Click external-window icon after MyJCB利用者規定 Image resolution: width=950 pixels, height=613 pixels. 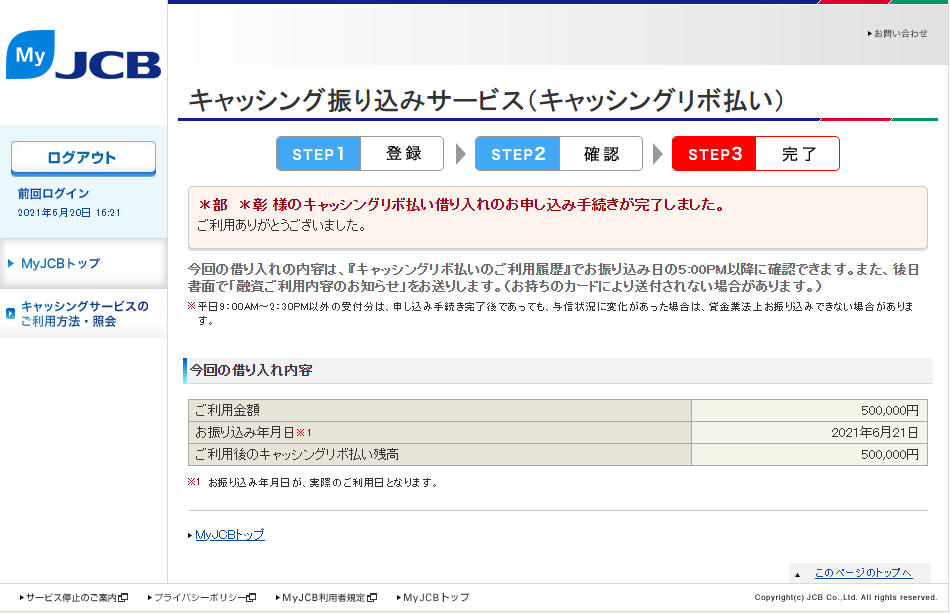pyautogui.click(x=372, y=598)
